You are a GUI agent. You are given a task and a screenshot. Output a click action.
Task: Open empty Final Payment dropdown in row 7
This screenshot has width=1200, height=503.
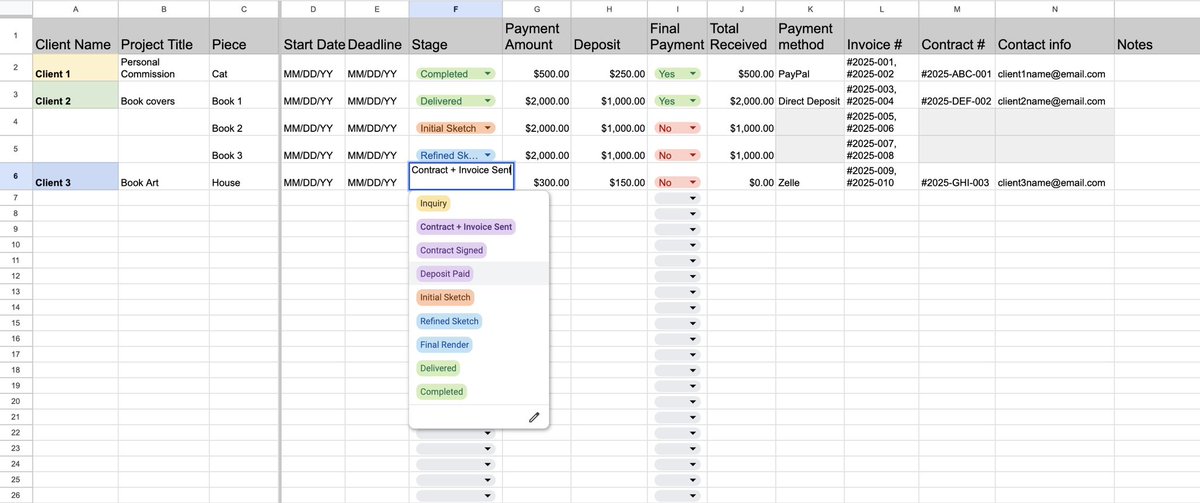point(677,199)
